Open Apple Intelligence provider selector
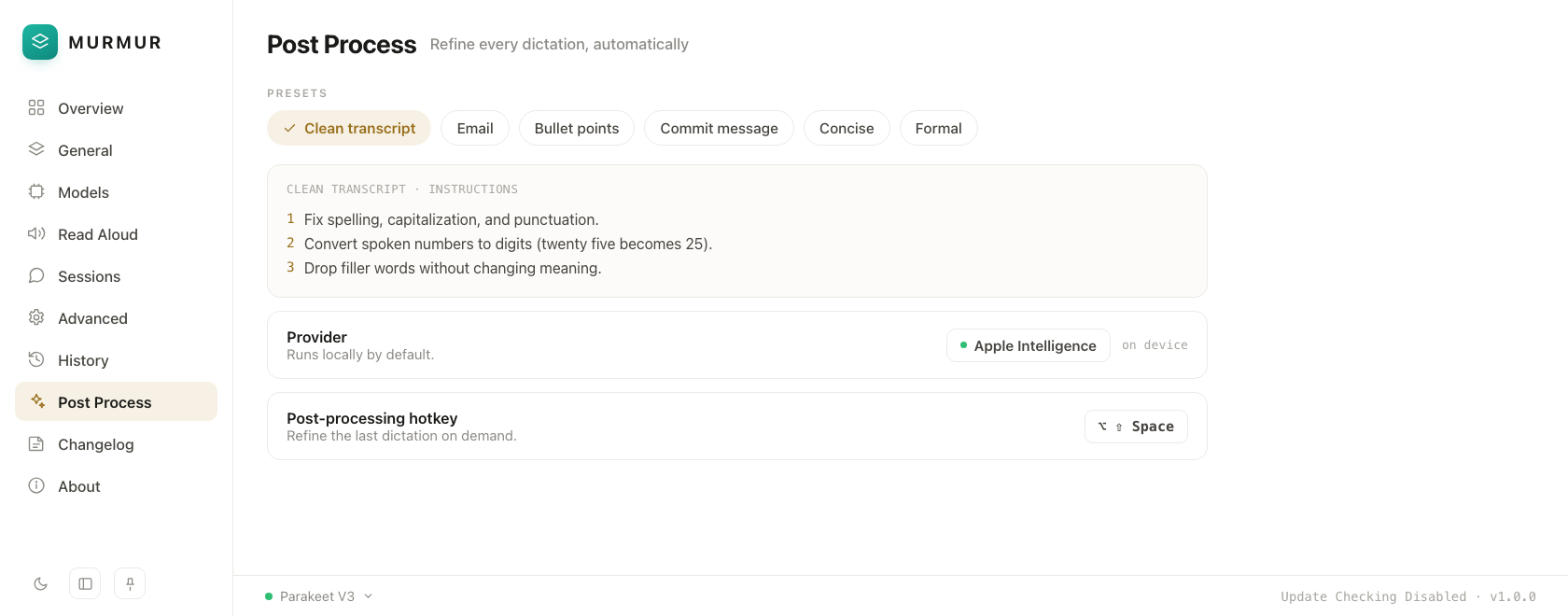 pos(1029,345)
